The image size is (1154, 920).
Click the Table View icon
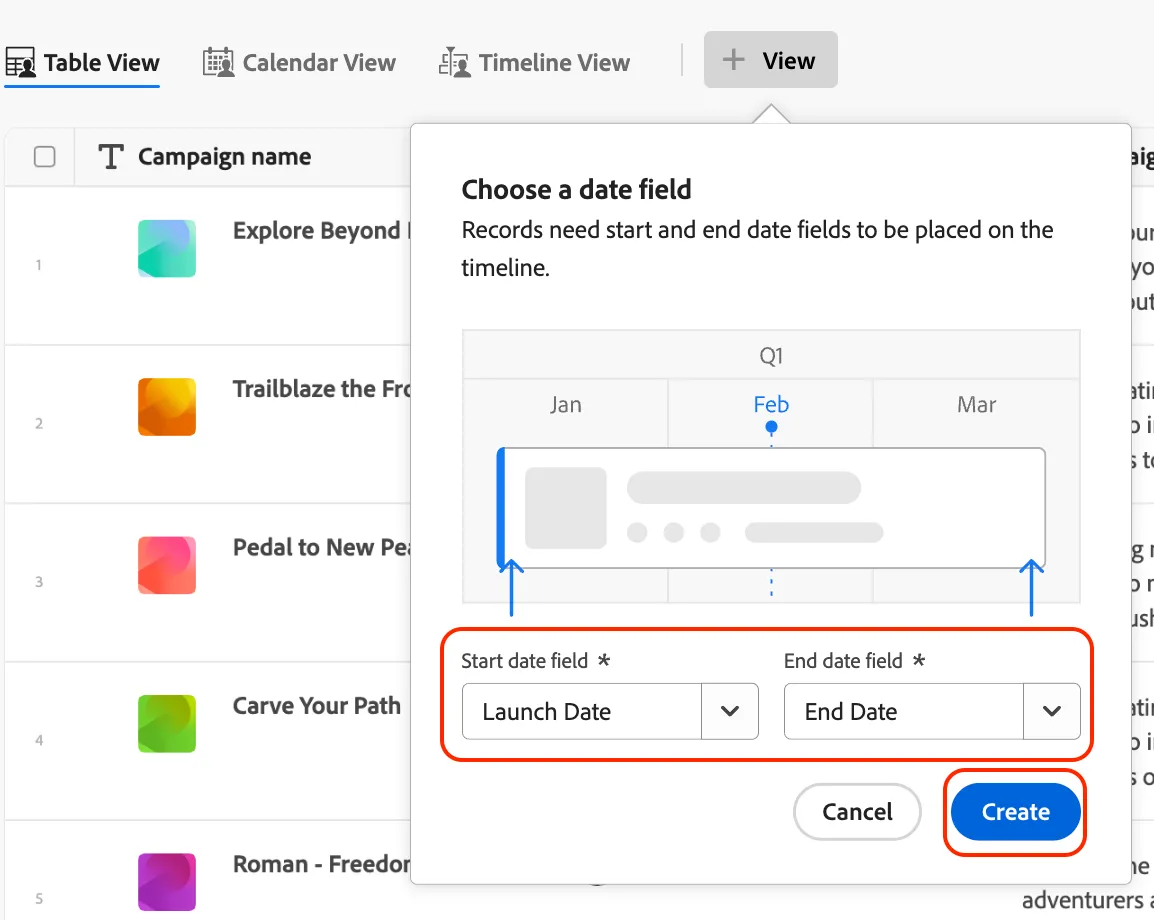(x=21, y=63)
